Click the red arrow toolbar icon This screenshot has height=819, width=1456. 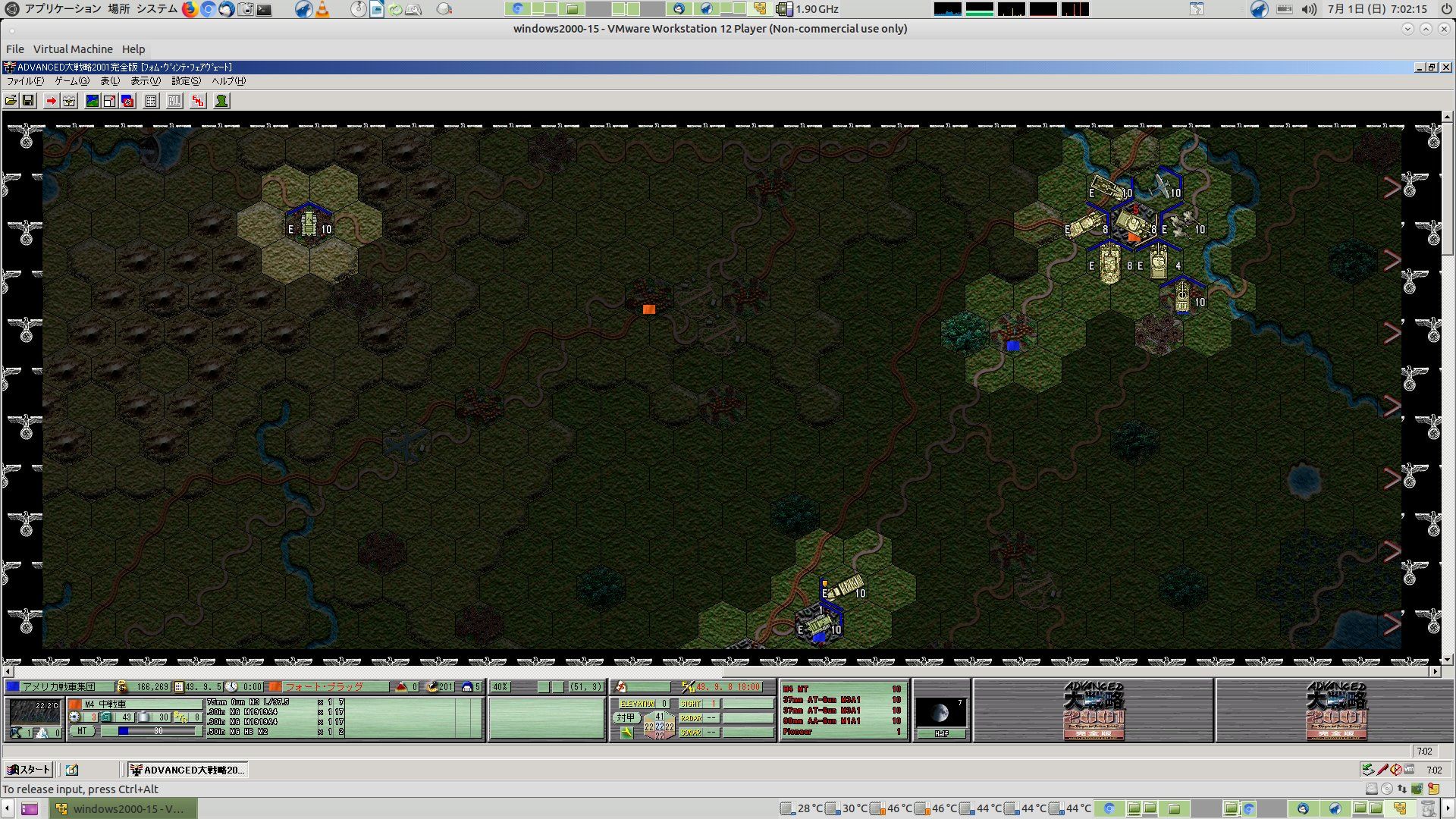[51, 101]
